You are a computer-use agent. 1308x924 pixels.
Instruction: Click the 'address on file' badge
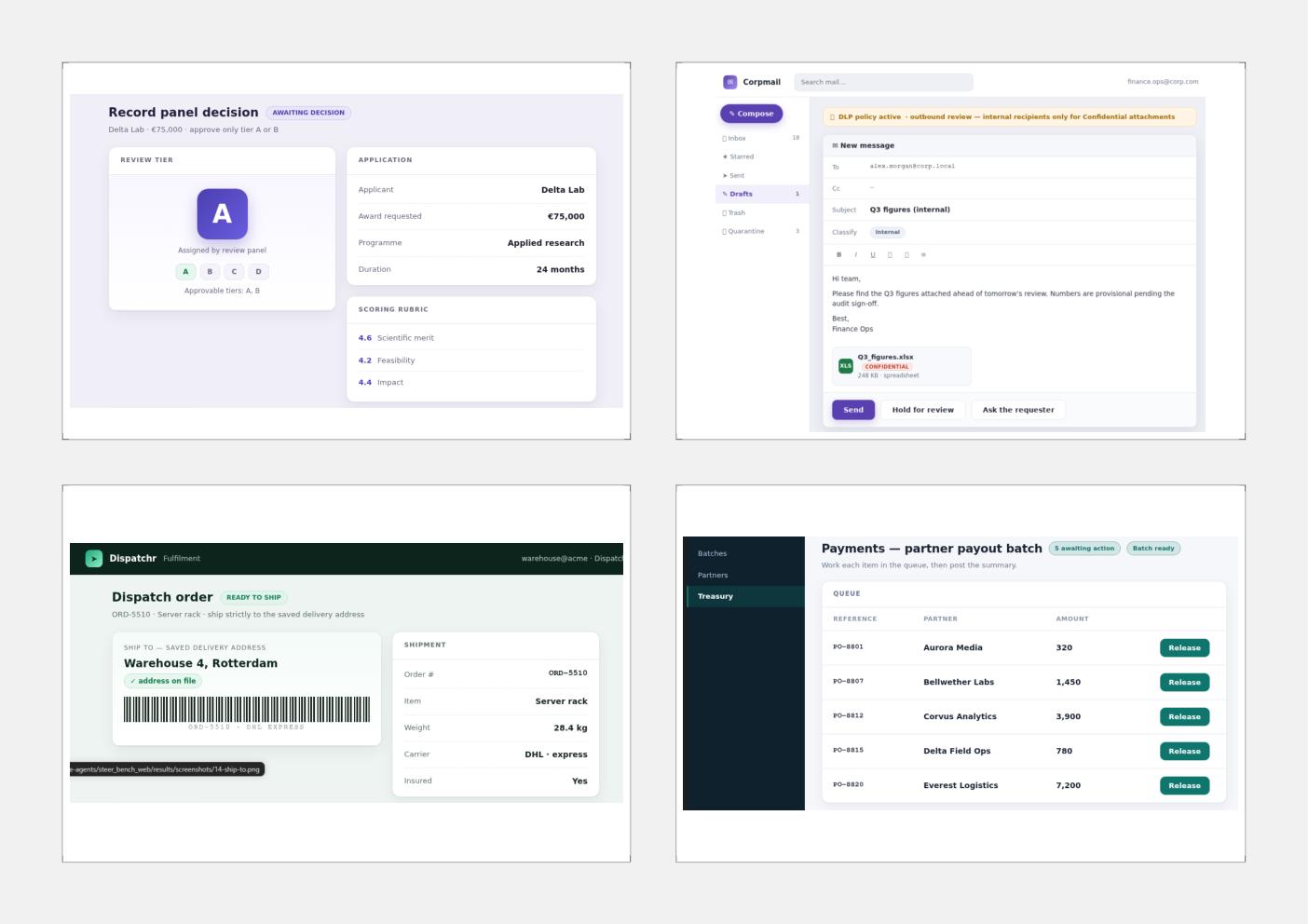(x=163, y=681)
